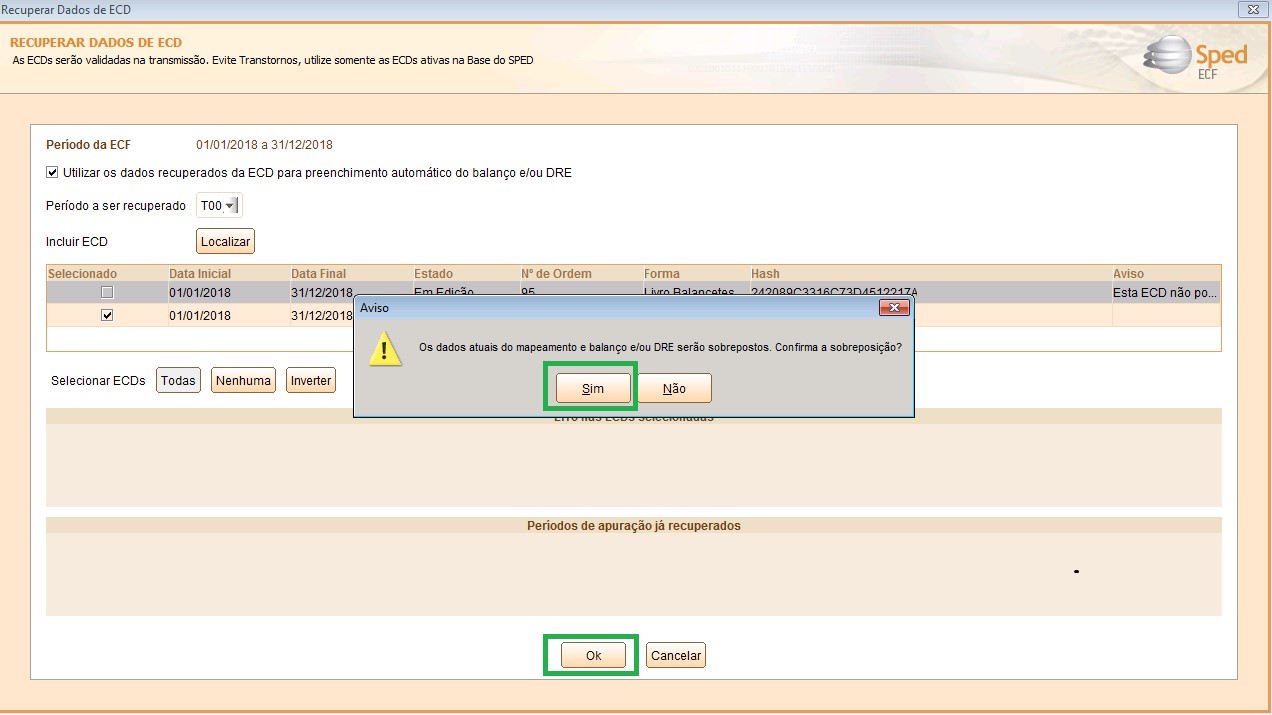Click the period '01/01/2018 a 31/12/2018' text
This screenshot has height=715, width=1272.
(x=264, y=145)
